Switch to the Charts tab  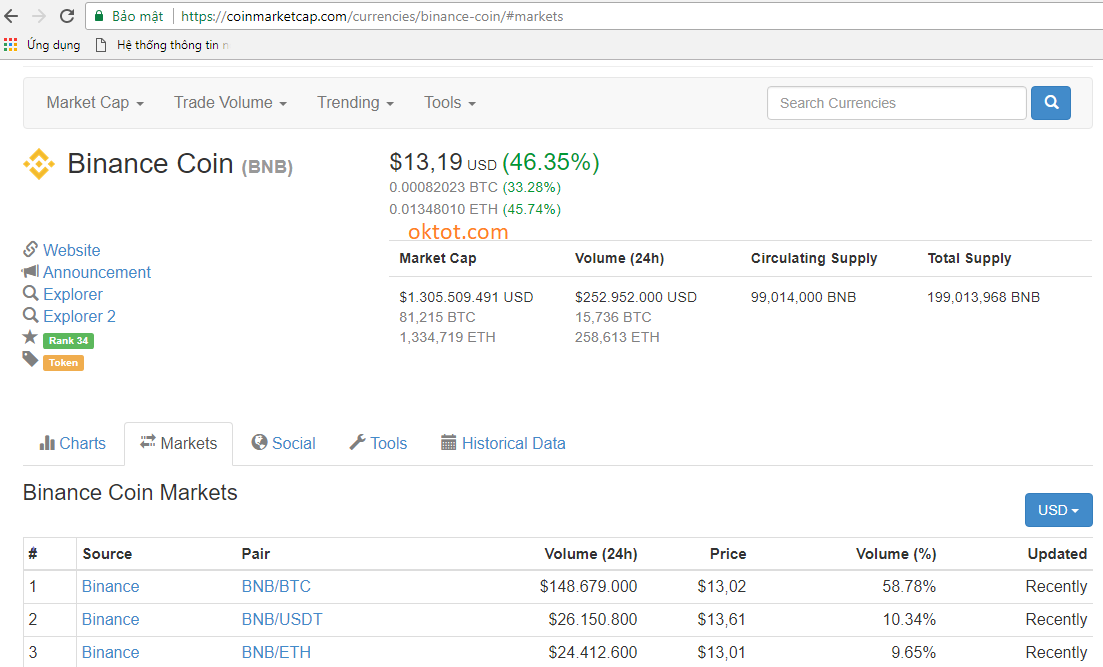72,443
